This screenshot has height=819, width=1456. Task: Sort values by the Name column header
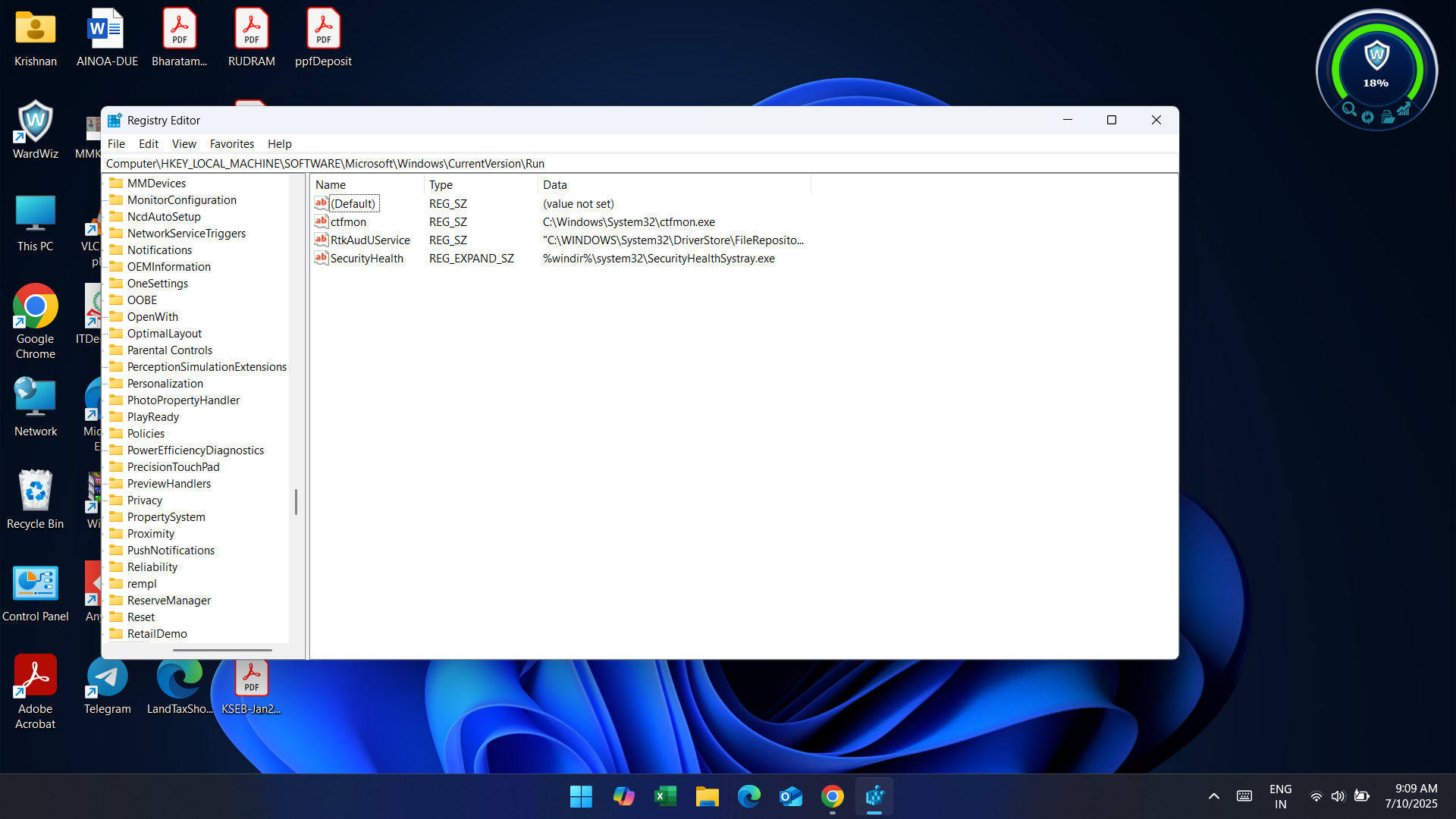point(331,184)
